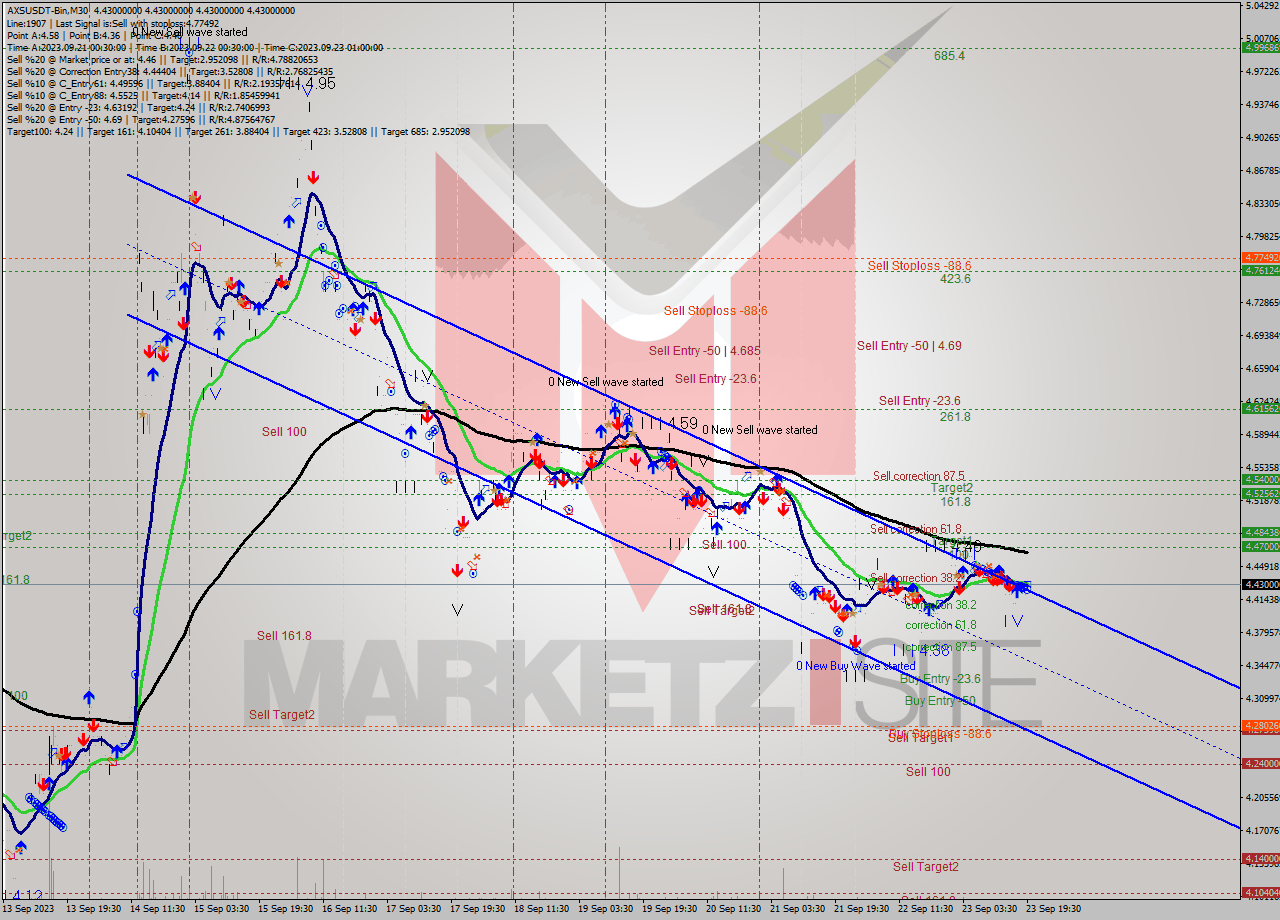Click the 'Sell %20 @ Entry -50: 4.69' line
Viewport: 1280px width, 920px height.
tap(141, 120)
